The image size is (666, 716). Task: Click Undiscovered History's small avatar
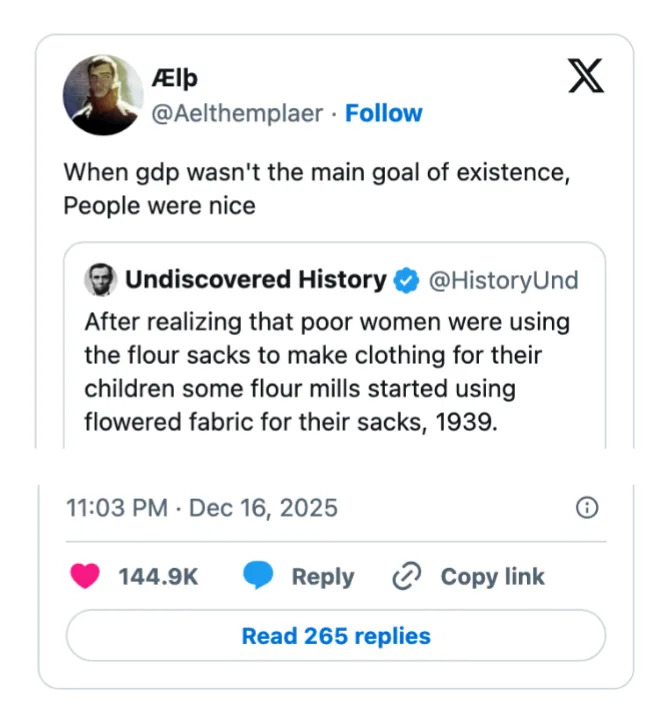tap(101, 280)
